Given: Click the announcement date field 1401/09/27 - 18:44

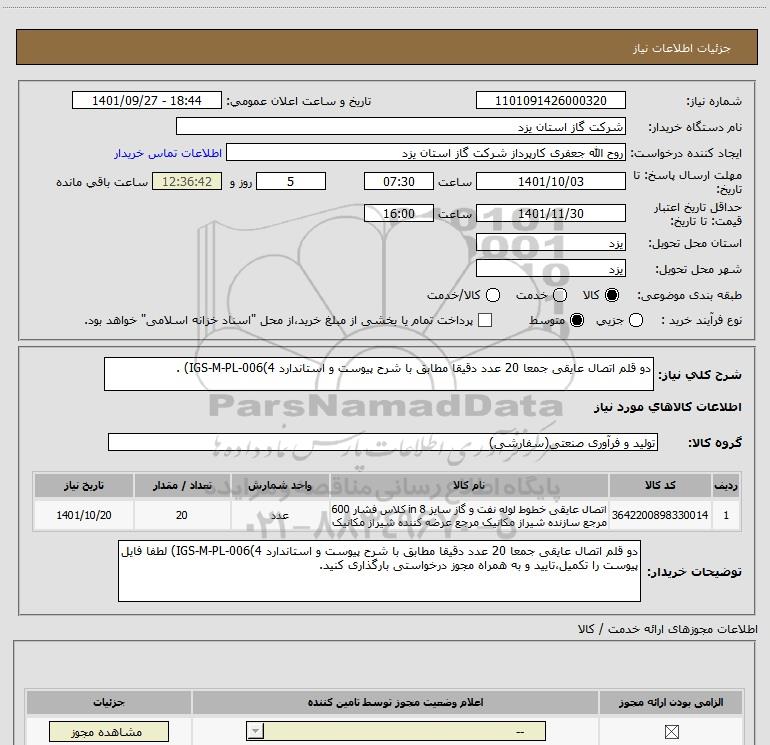Looking at the screenshot, I should pyautogui.click(x=147, y=100).
